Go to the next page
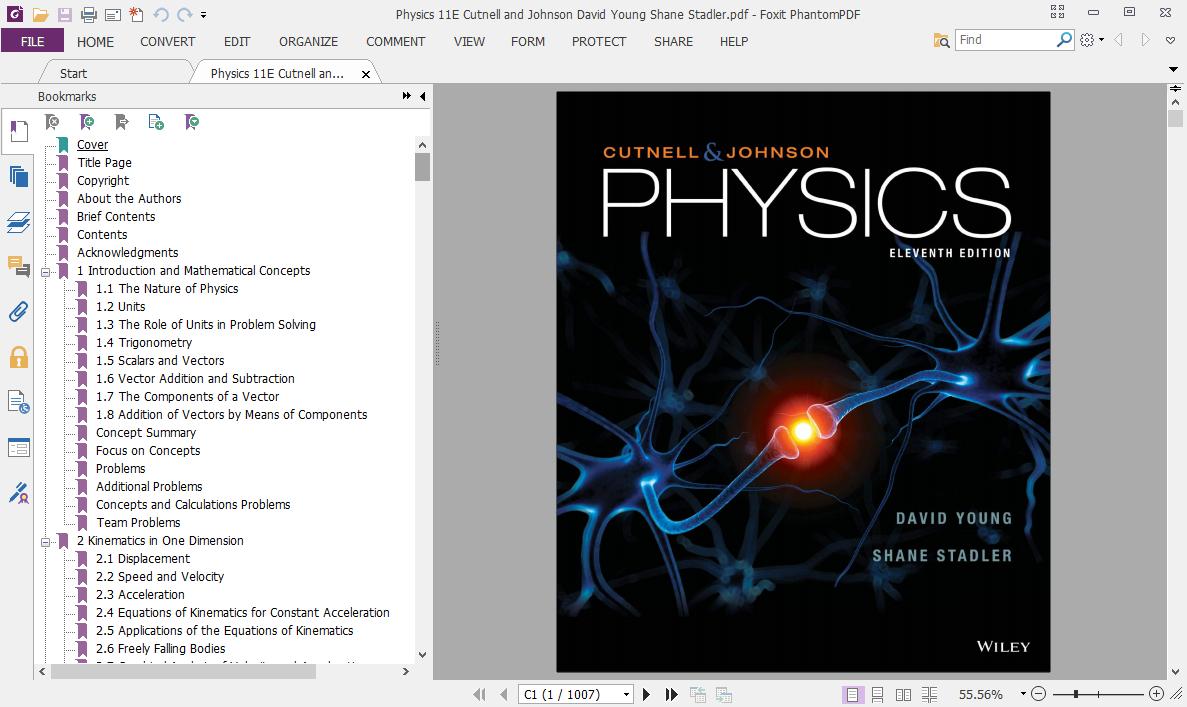1187x707 pixels. pyautogui.click(x=646, y=694)
